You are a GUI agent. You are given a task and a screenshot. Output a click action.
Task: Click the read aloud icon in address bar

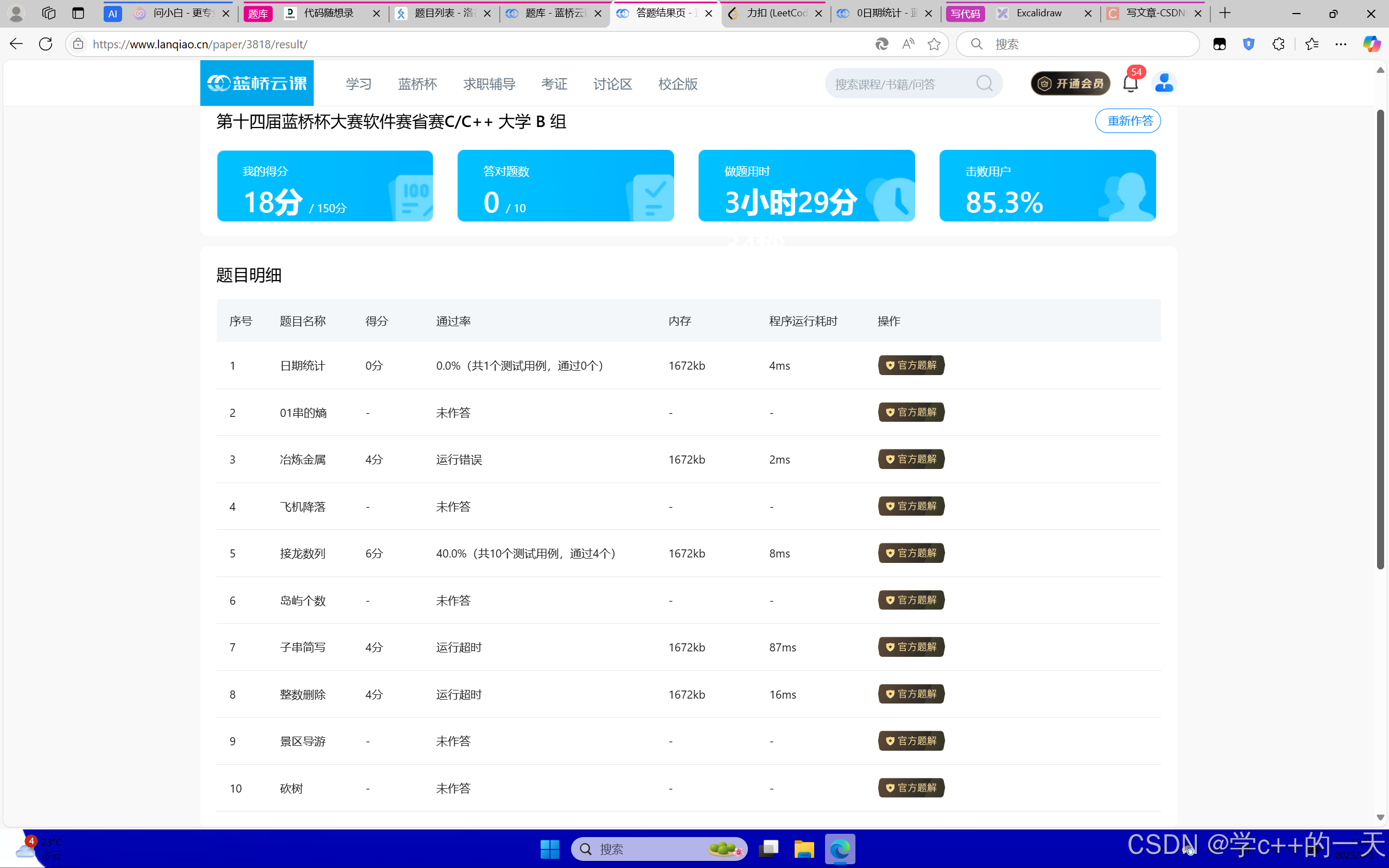908,44
